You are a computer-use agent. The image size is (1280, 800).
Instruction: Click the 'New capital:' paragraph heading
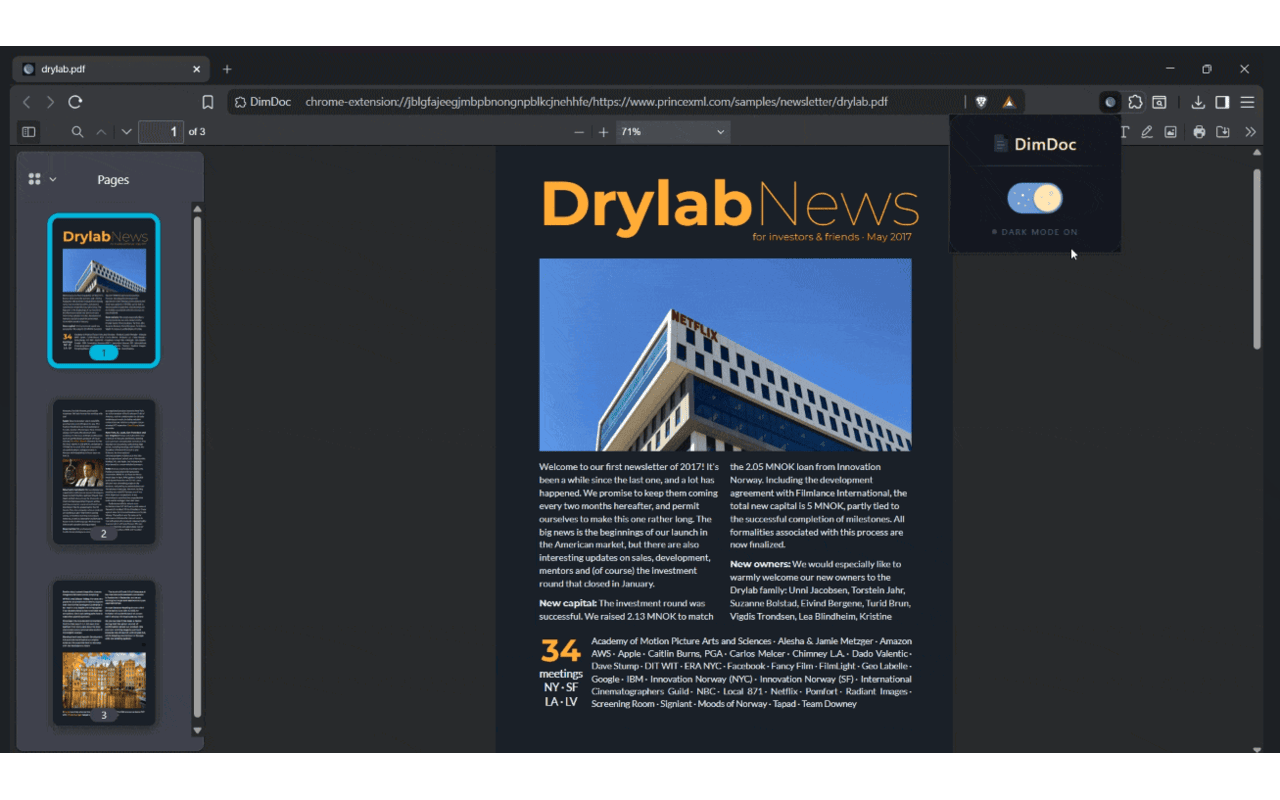[567, 603]
